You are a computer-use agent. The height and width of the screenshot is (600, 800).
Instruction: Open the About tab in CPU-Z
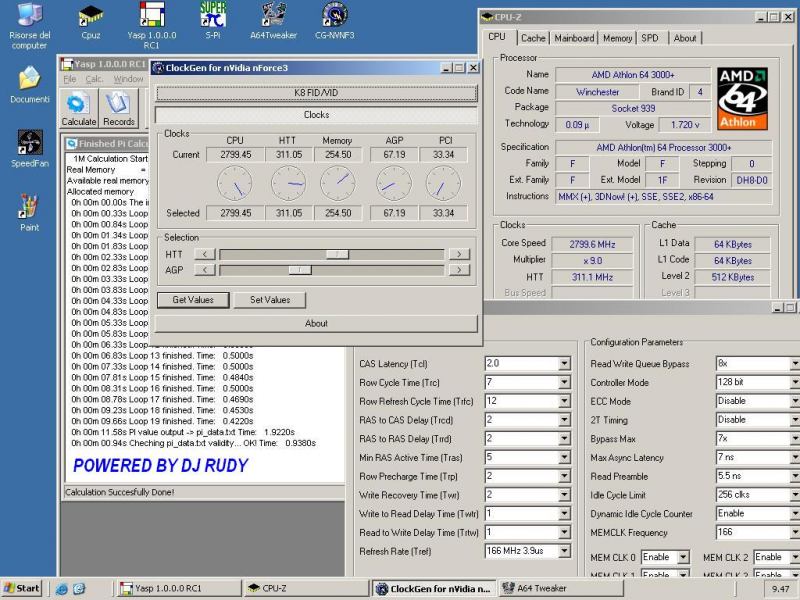[685, 38]
